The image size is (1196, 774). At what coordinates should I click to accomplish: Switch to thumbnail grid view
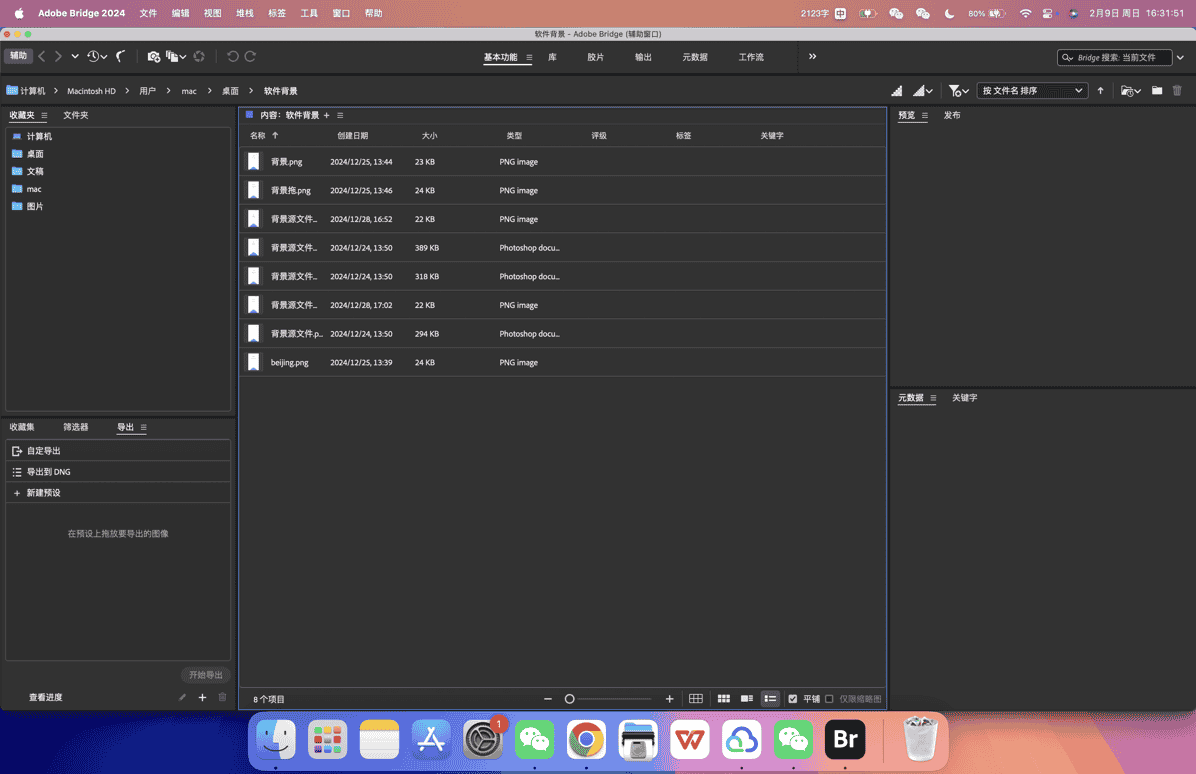point(724,698)
